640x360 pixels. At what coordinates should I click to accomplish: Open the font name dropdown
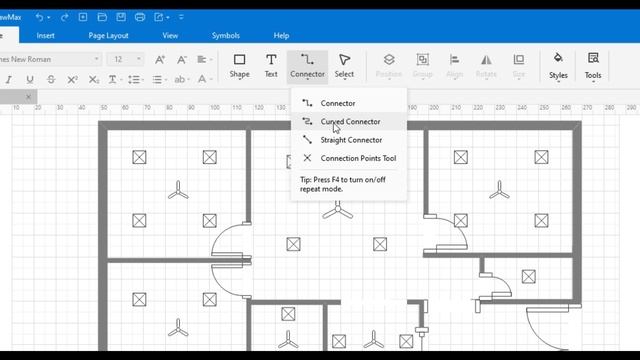tap(96, 59)
